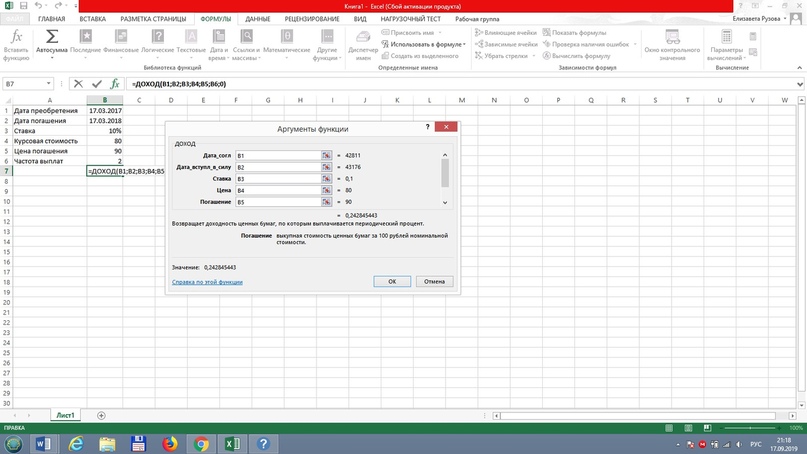Viewport: 807px width, 454px height.
Task: Expand the Name Box dropdown
Action: 48,84
